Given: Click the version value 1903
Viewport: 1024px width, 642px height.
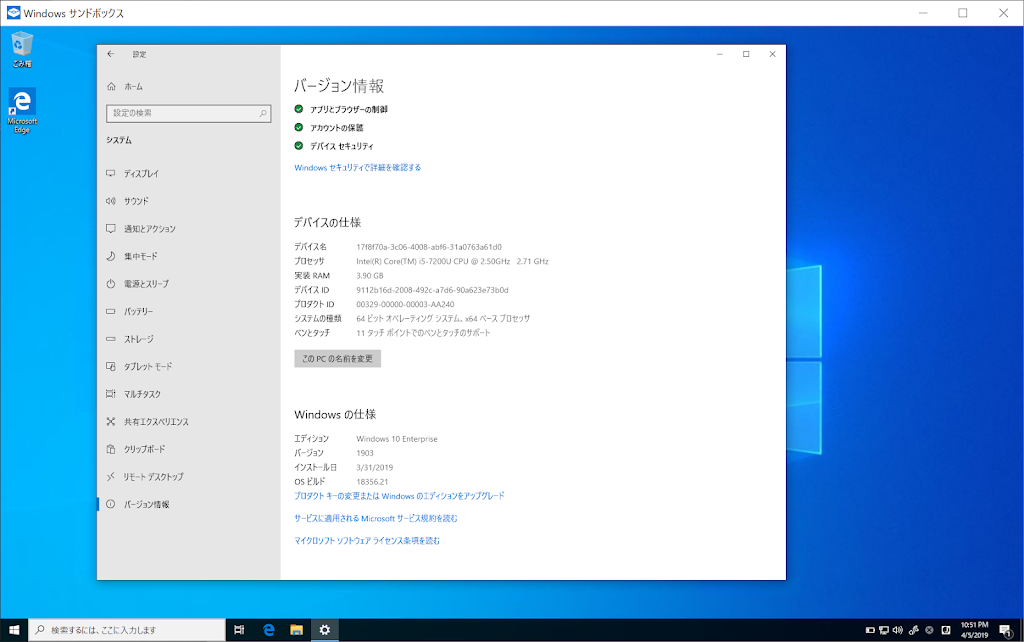Looking at the screenshot, I should [365, 453].
